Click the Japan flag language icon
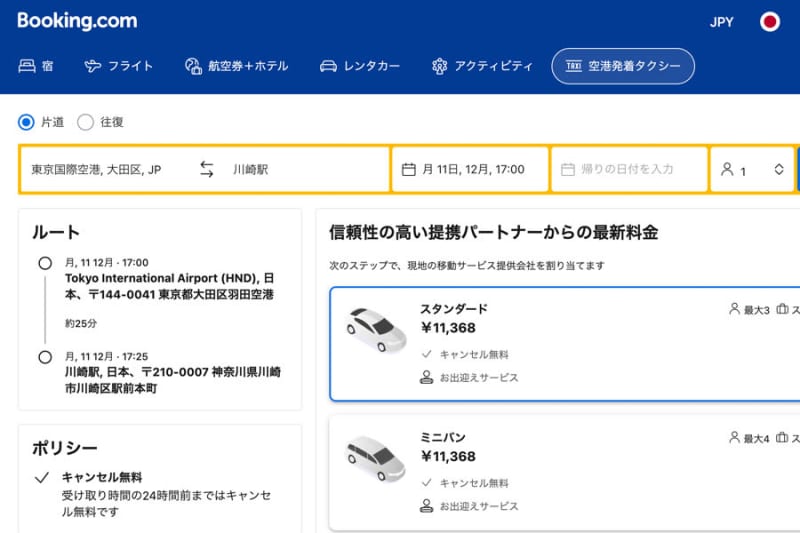The width and height of the screenshot is (800, 533). click(769, 22)
